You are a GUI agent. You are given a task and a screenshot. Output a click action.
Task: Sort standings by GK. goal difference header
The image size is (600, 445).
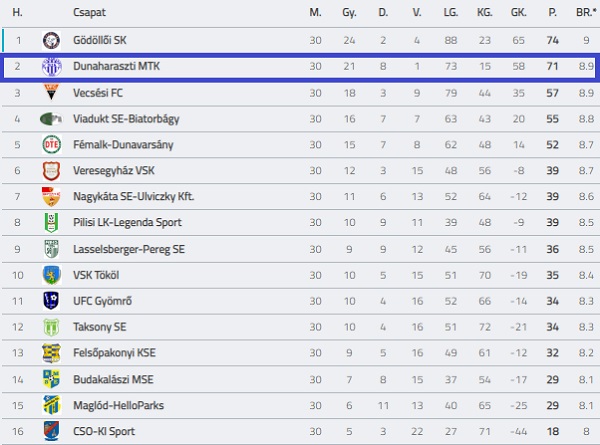518,13
